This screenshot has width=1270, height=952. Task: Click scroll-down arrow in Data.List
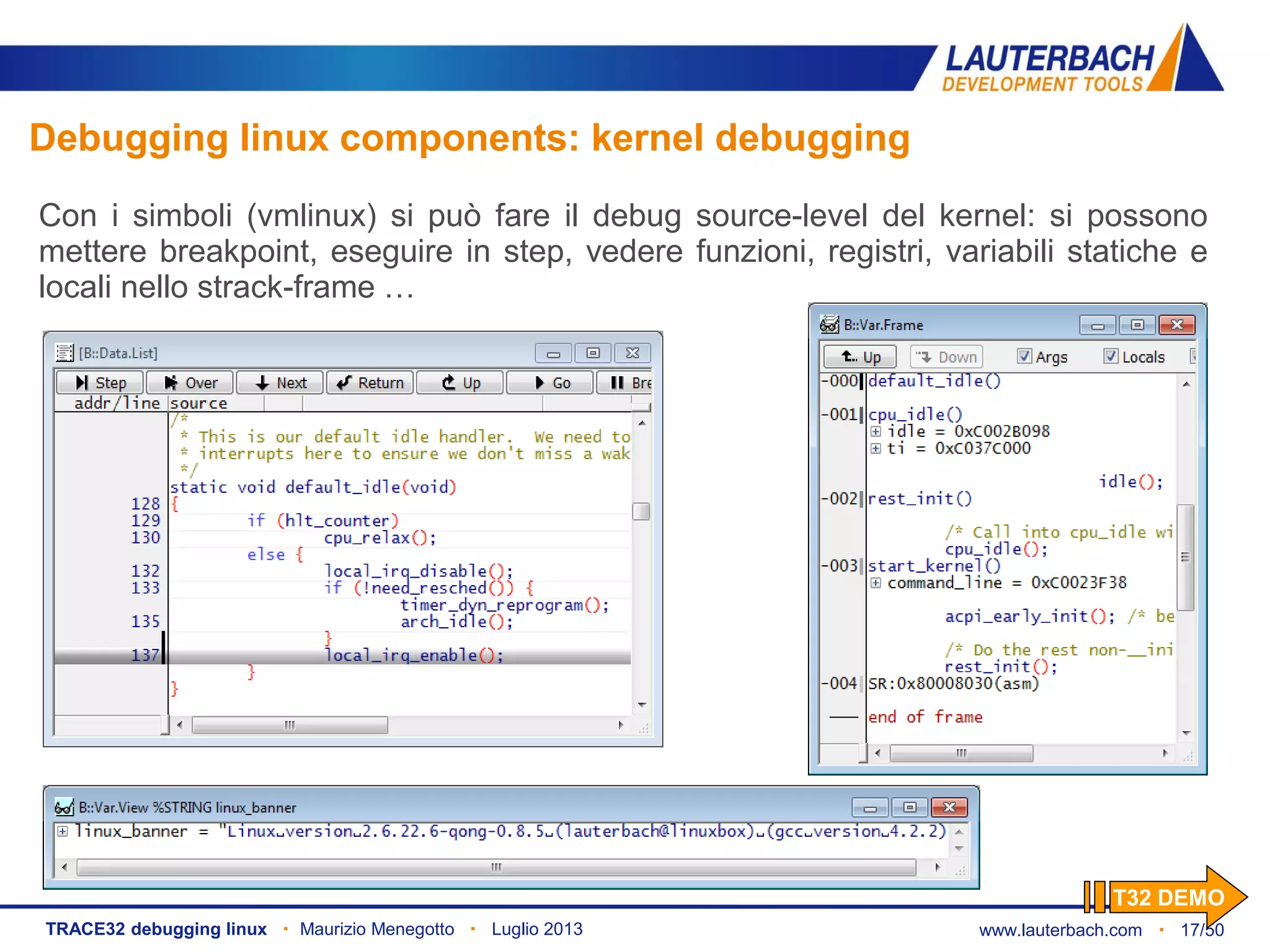pyautogui.click(x=642, y=705)
